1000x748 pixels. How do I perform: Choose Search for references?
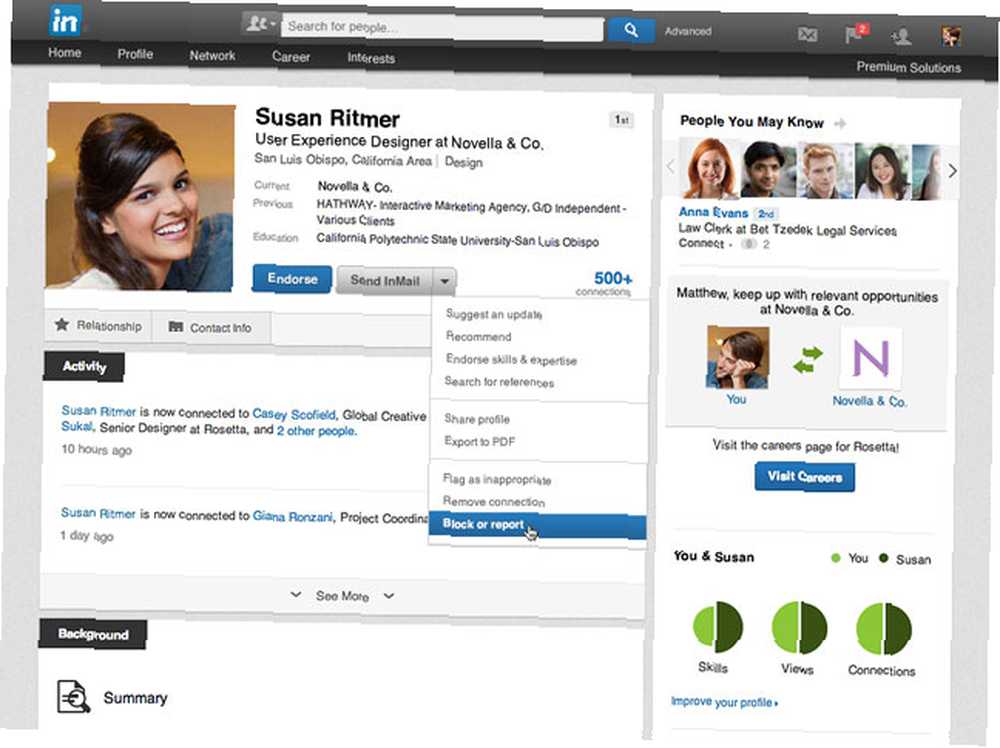click(499, 381)
